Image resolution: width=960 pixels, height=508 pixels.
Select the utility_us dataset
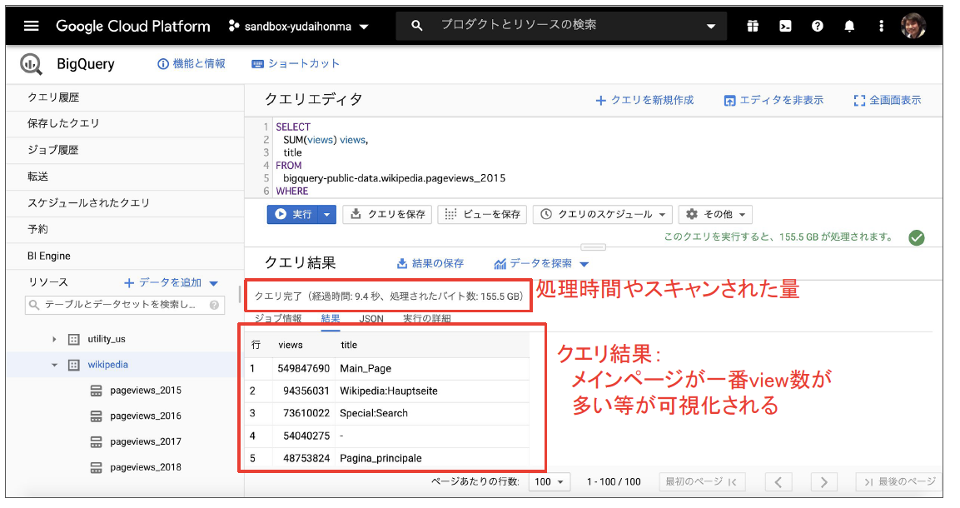coord(106,339)
